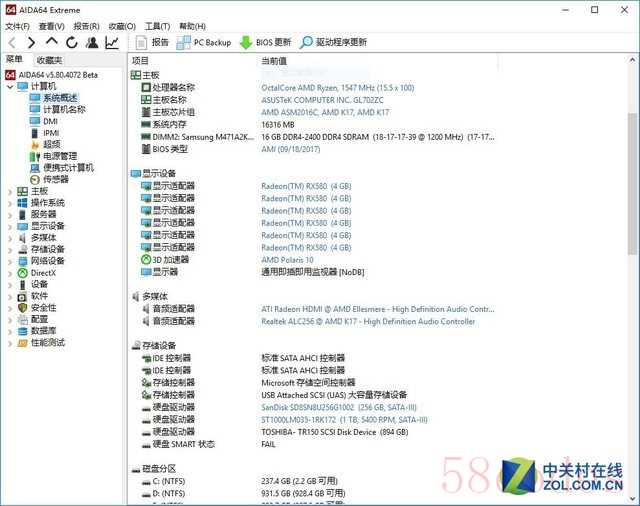
Task: Open the AMD ASM2016C chipset link
Action: point(325,112)
